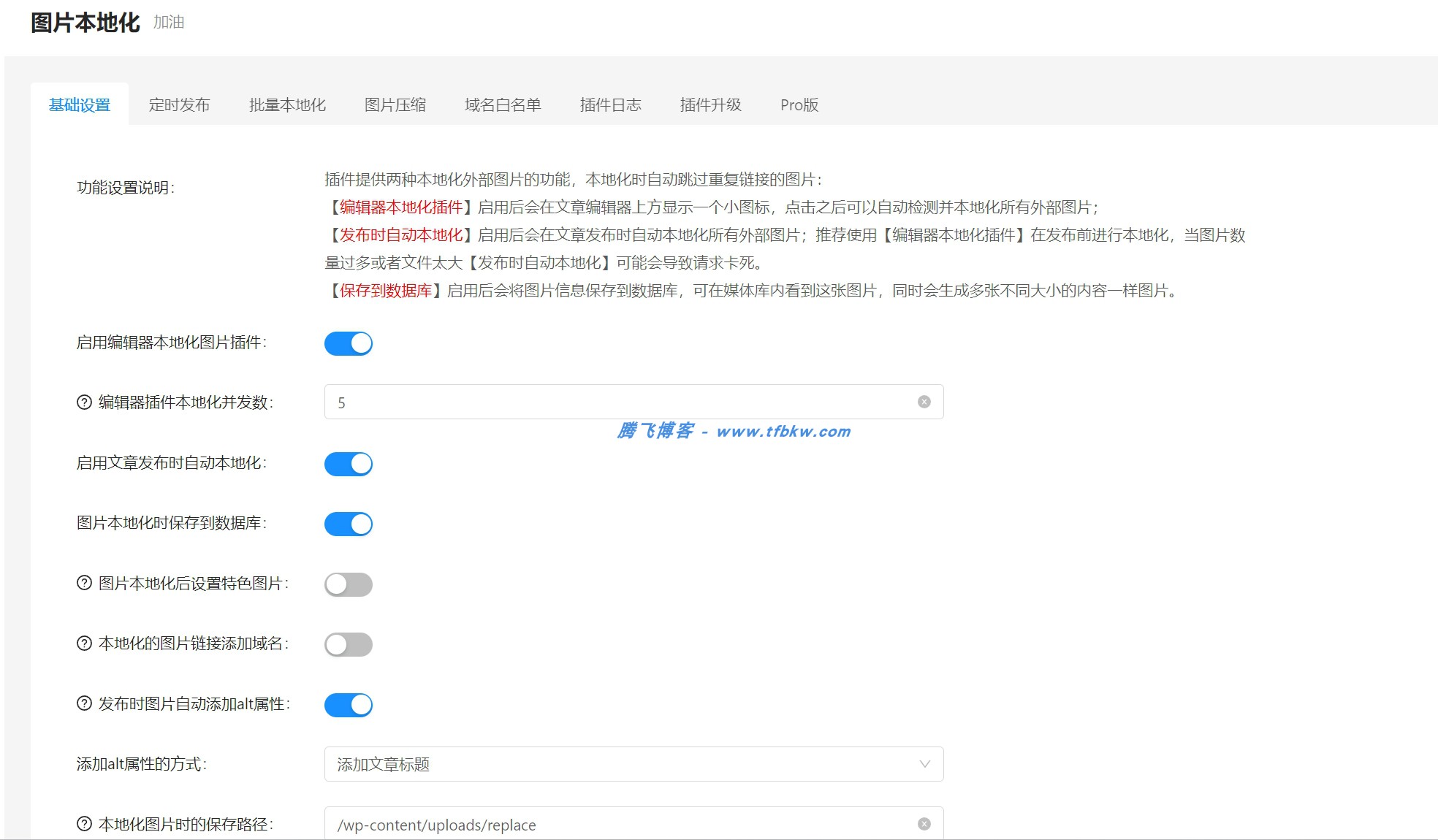Image resolution: width=1438 pixels, height=840 pixels.
Task: Clear the 并发数 input with its clear icon
Action: (x=924, y=400)
